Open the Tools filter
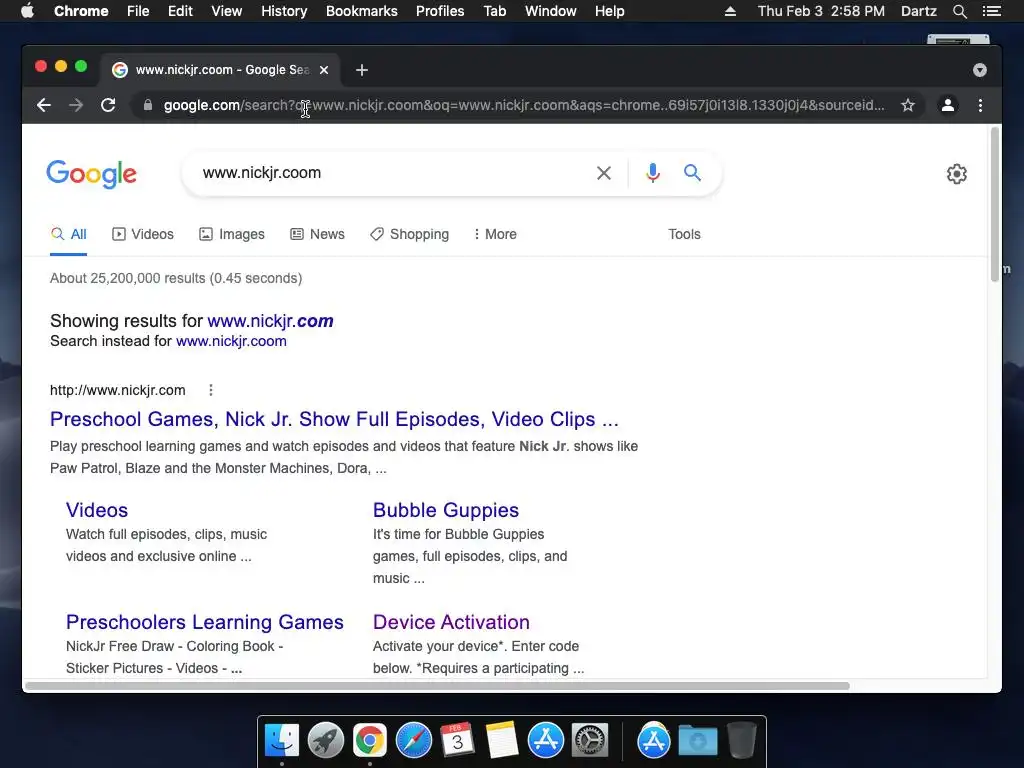The height and width of the screenshot is (768, 1024). [x=684, y=234]
